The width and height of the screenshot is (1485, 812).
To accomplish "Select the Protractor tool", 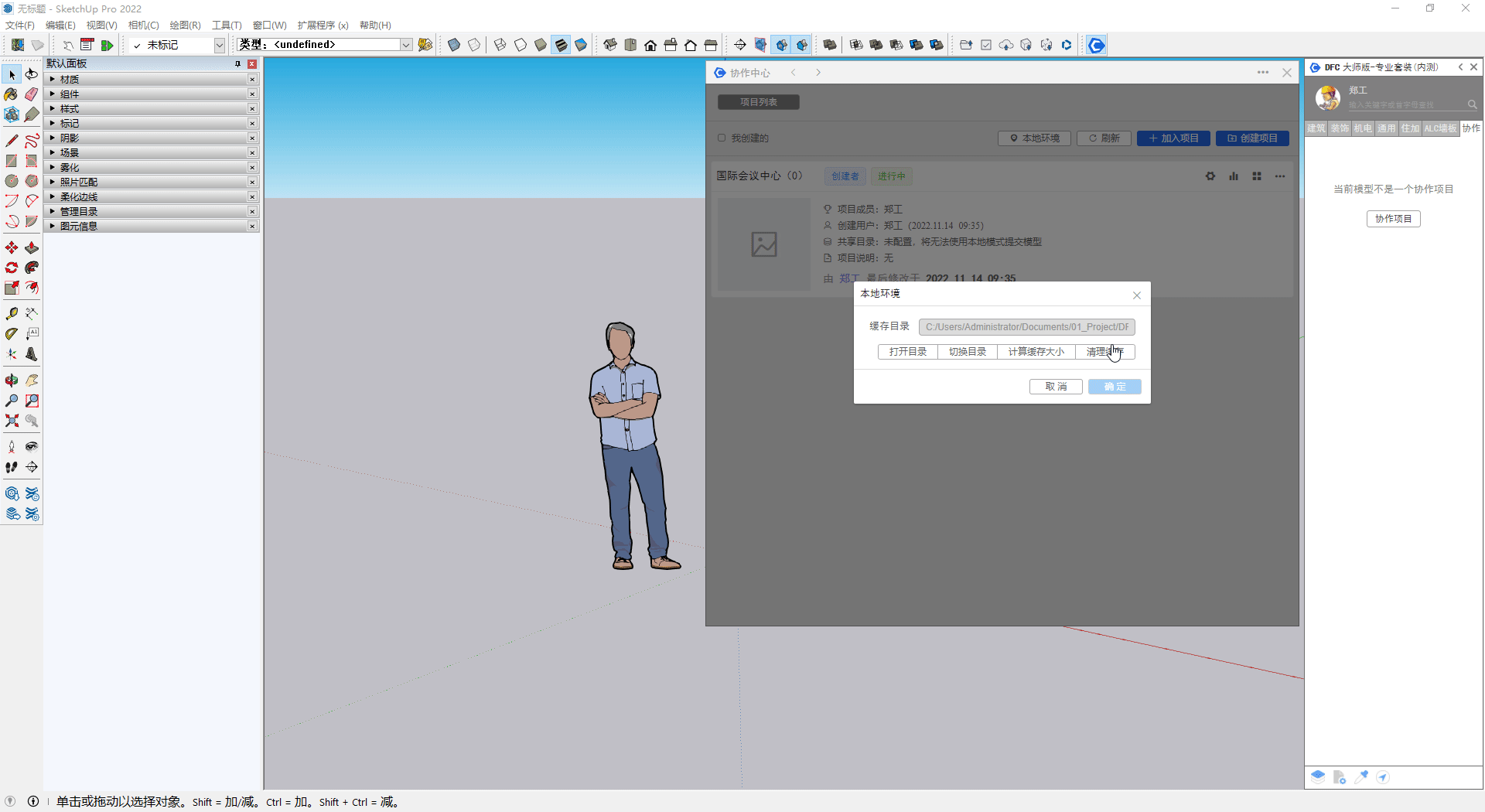I will [x=12, y=334].
